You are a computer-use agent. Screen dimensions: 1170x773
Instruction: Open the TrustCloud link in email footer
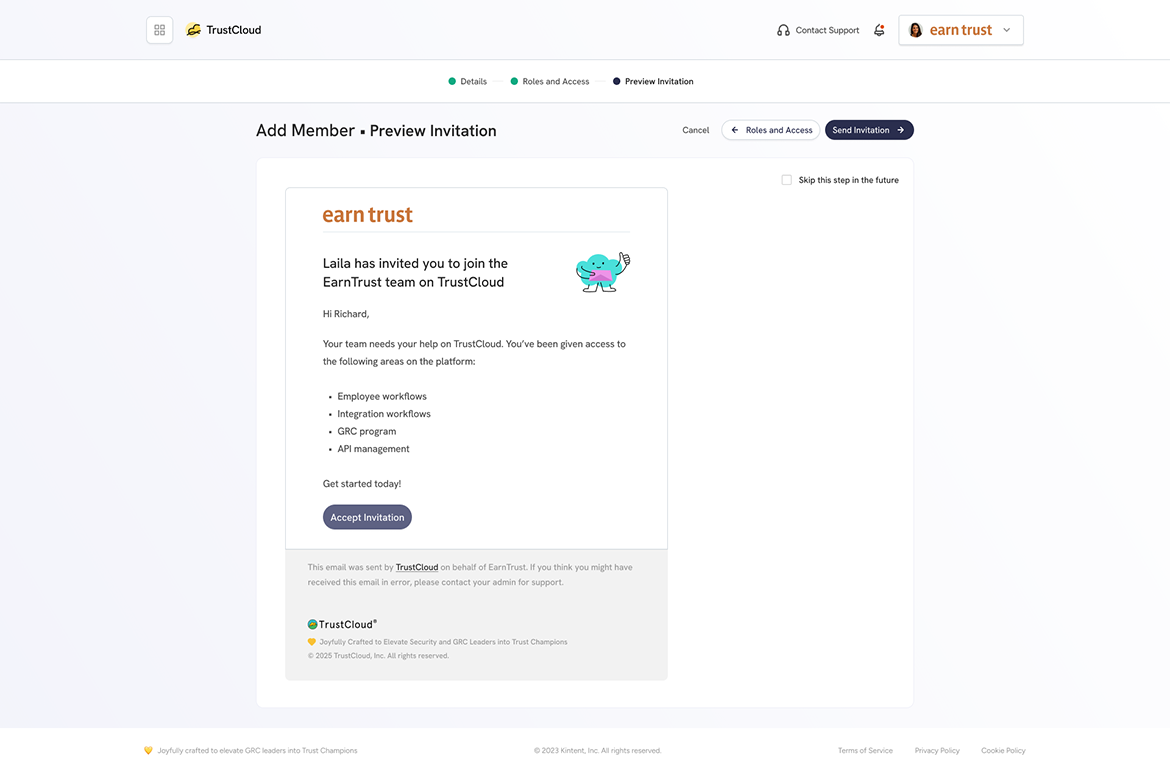click(x=416, y=567)
